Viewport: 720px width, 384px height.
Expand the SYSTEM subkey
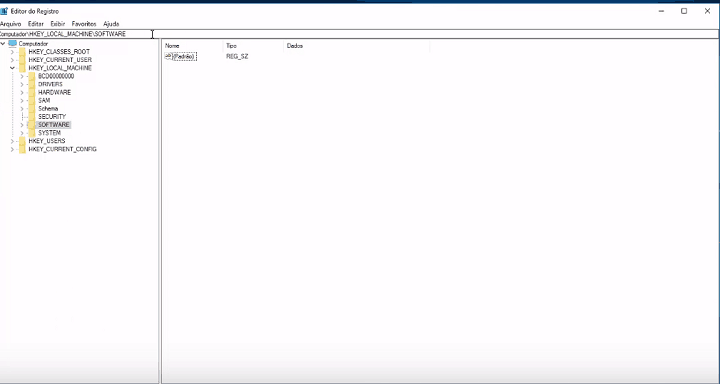click(22, 133)
